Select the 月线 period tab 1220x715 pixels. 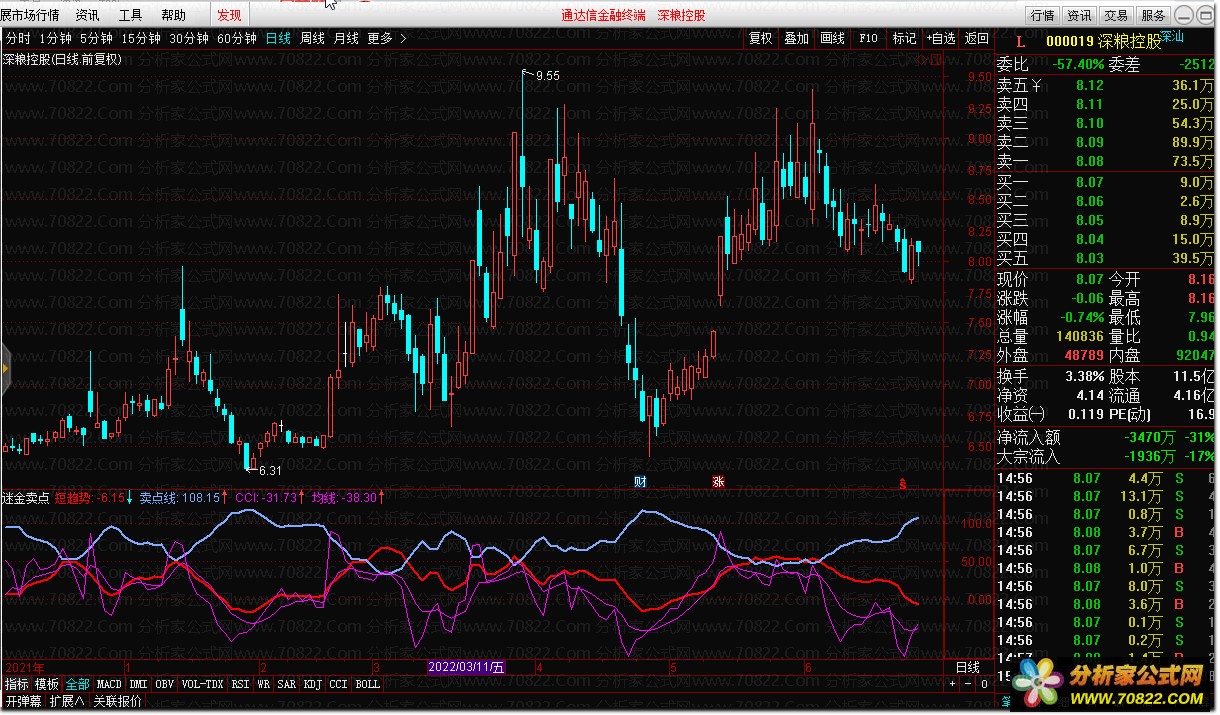(x=346, y=38)
